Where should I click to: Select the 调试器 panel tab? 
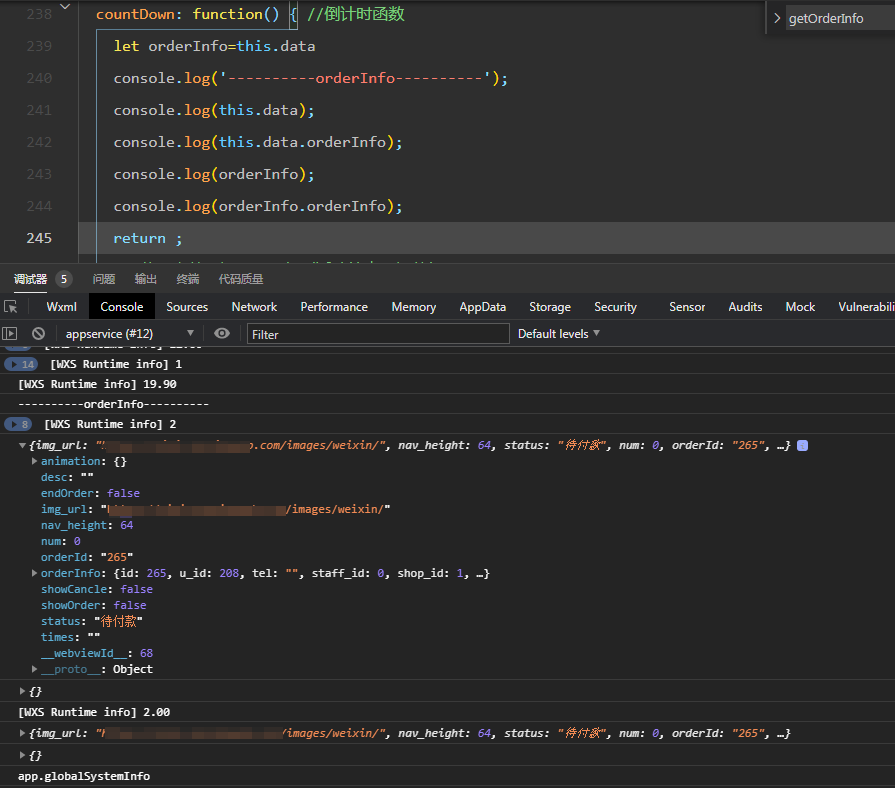point(30,279)
